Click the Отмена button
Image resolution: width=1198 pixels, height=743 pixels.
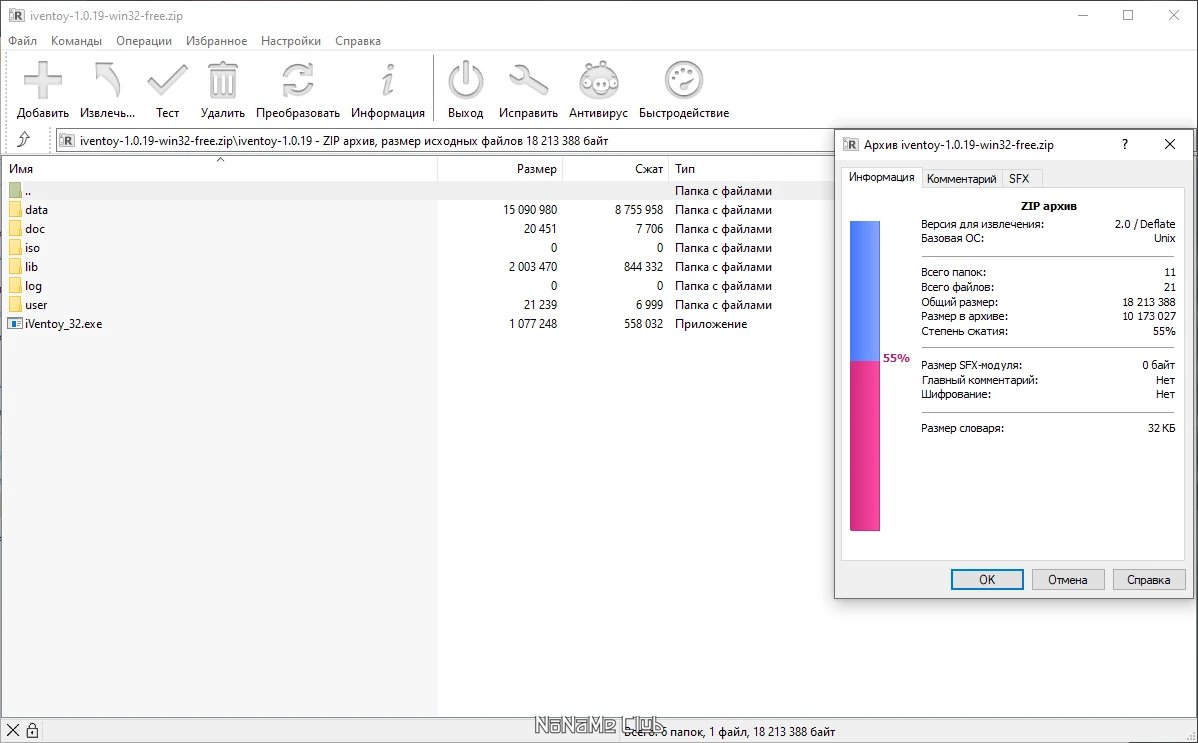click(1068, 579)
